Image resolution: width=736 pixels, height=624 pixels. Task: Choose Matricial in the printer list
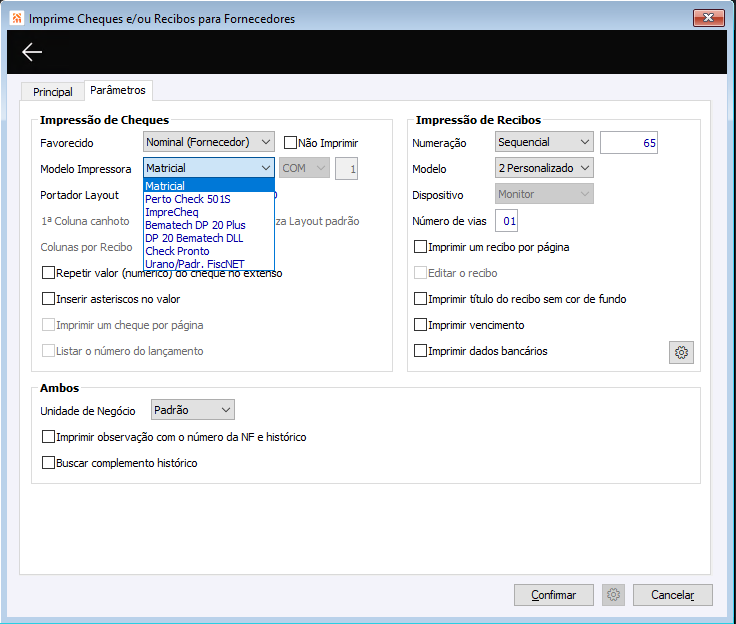point(209,186)
